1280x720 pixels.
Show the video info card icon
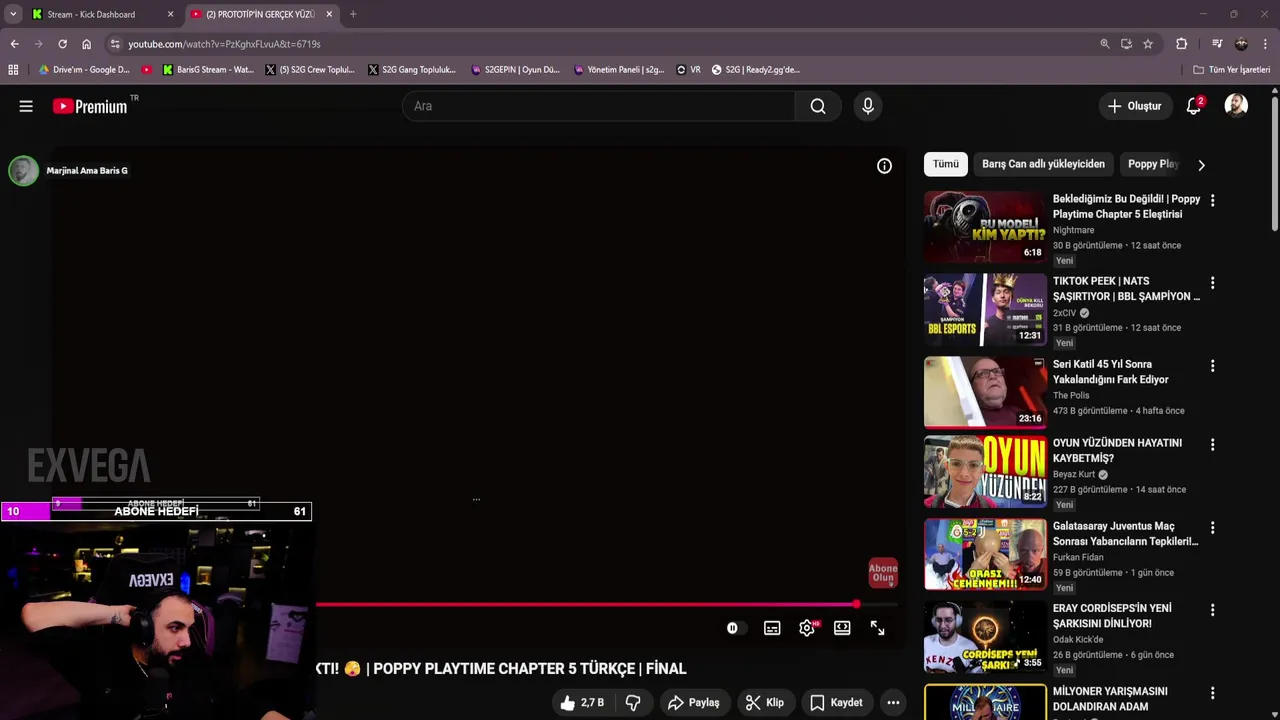[x=884, y=166]
